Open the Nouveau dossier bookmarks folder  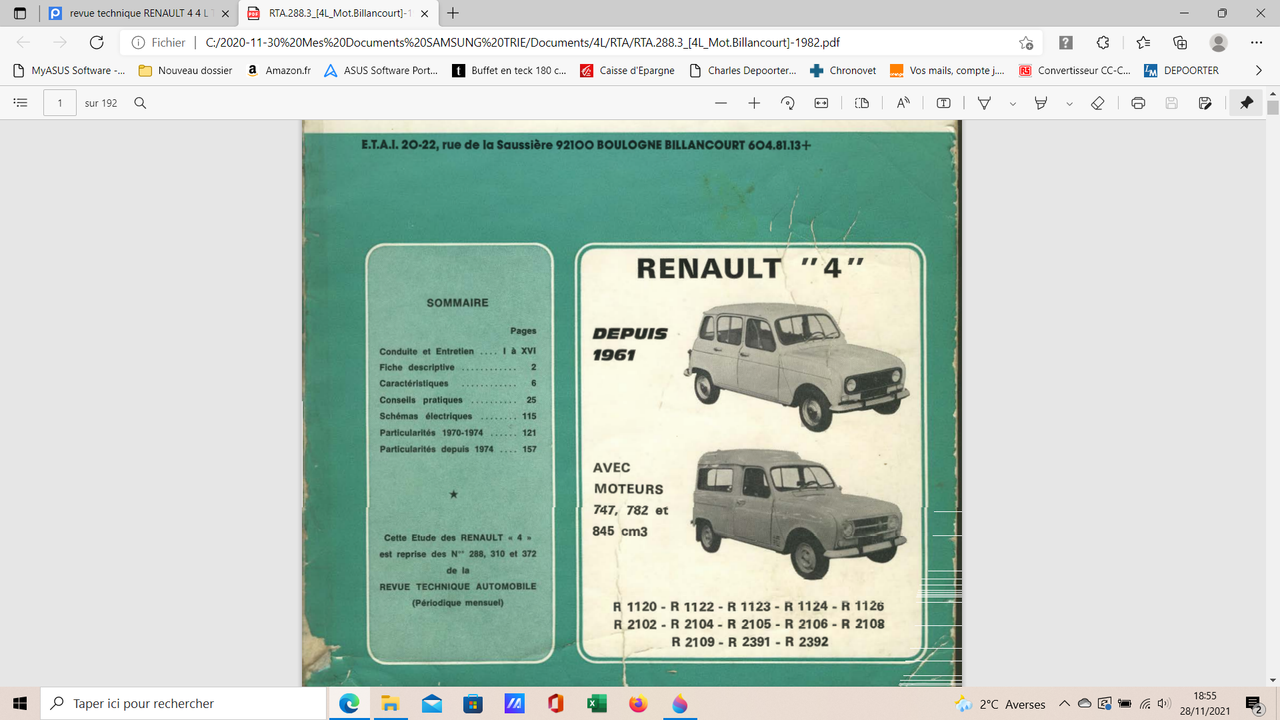[185, 71]
